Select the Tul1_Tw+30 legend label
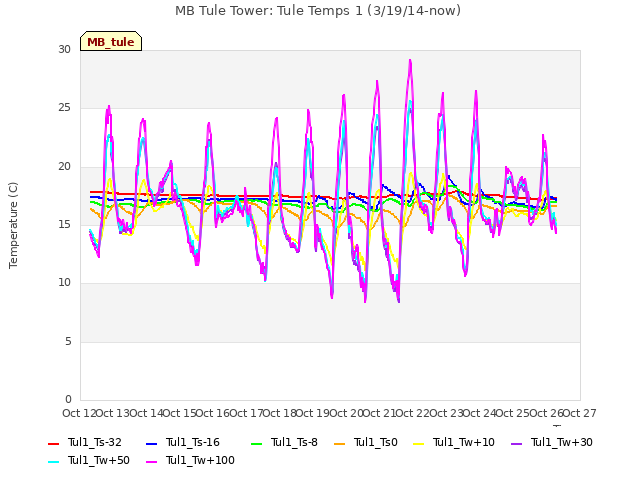640x480 pixels. pyautogui.click(x=562, y=442)
